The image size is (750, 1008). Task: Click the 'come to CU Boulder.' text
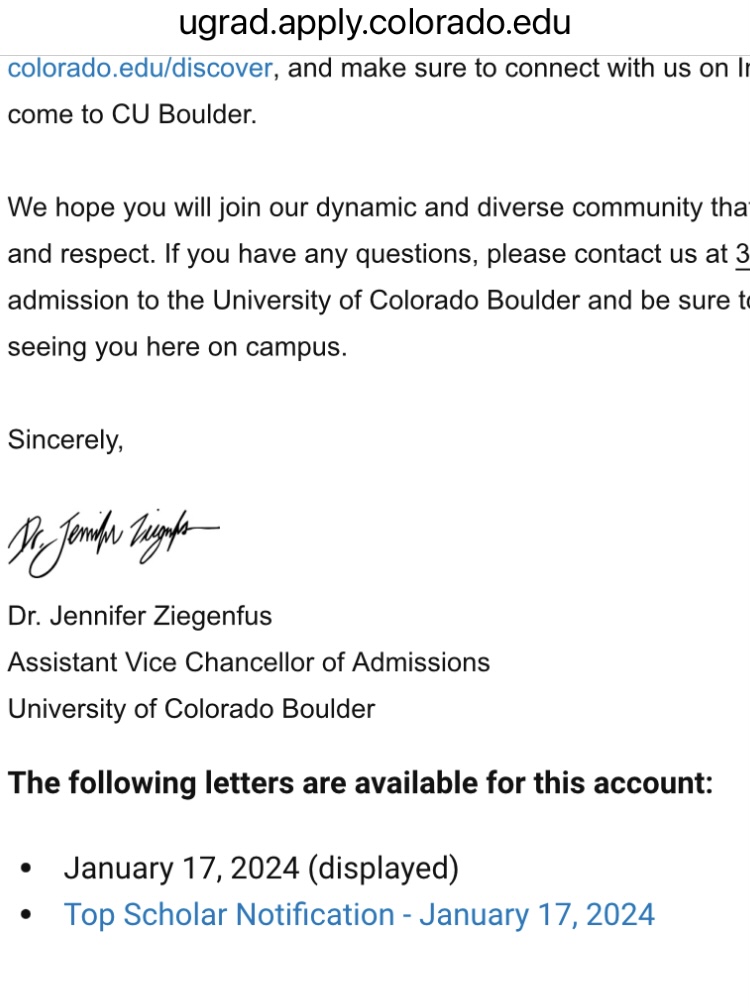tap(132, 114)
